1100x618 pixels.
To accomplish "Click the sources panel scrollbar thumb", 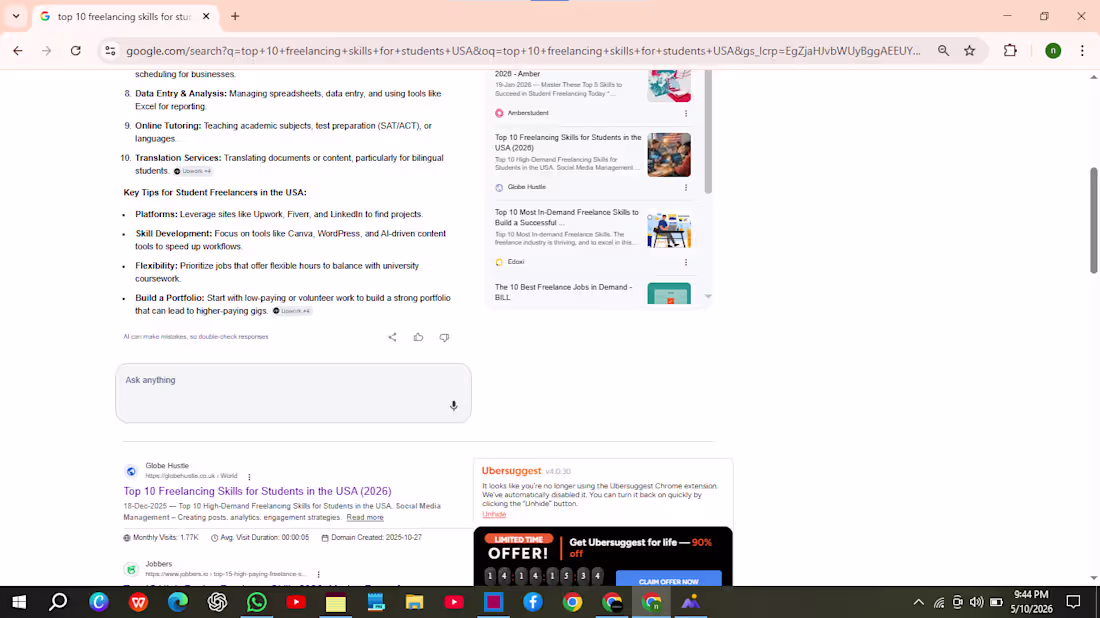I will point(708,131).
